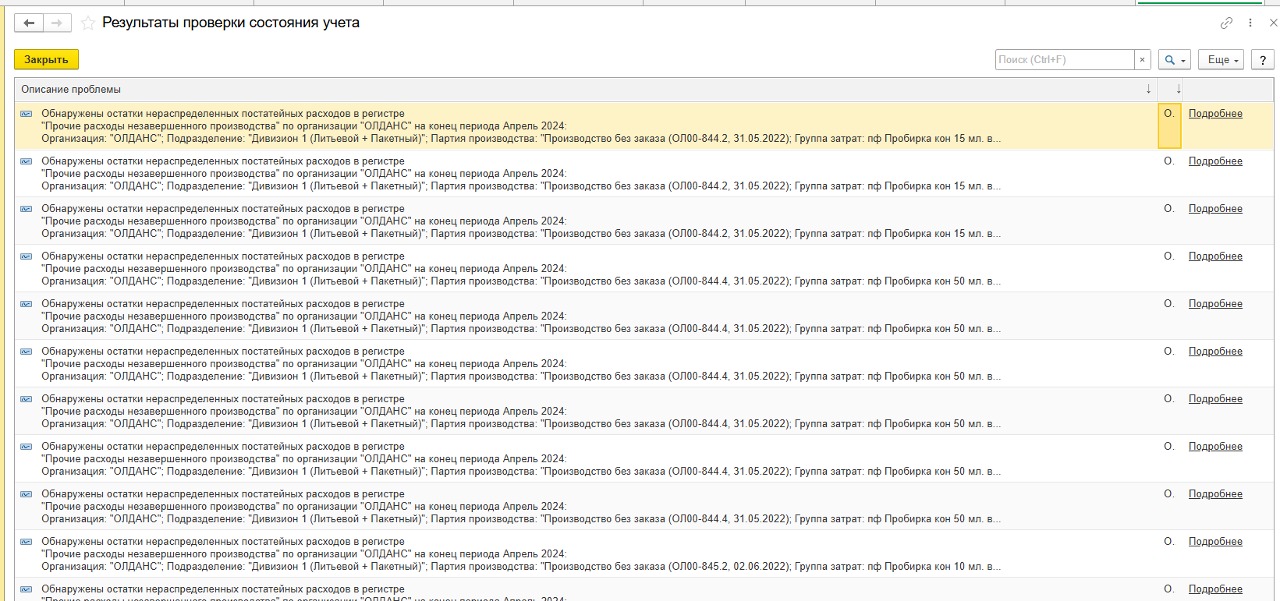1280x601 pixels.
Task: Clear the search field with the x icon
Action: click(1142, 60)
